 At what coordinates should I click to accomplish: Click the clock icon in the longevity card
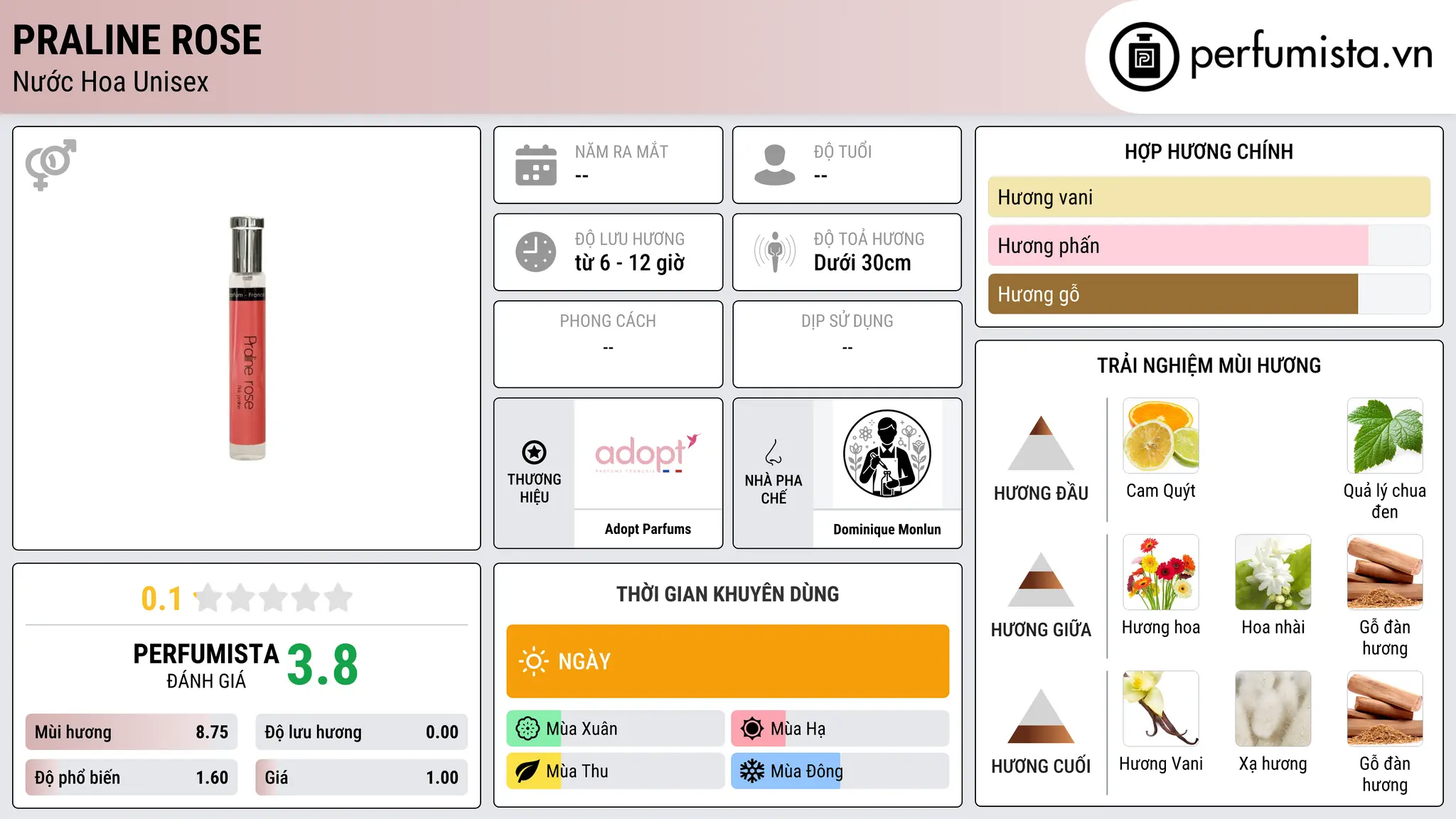[x=536, y=252]
